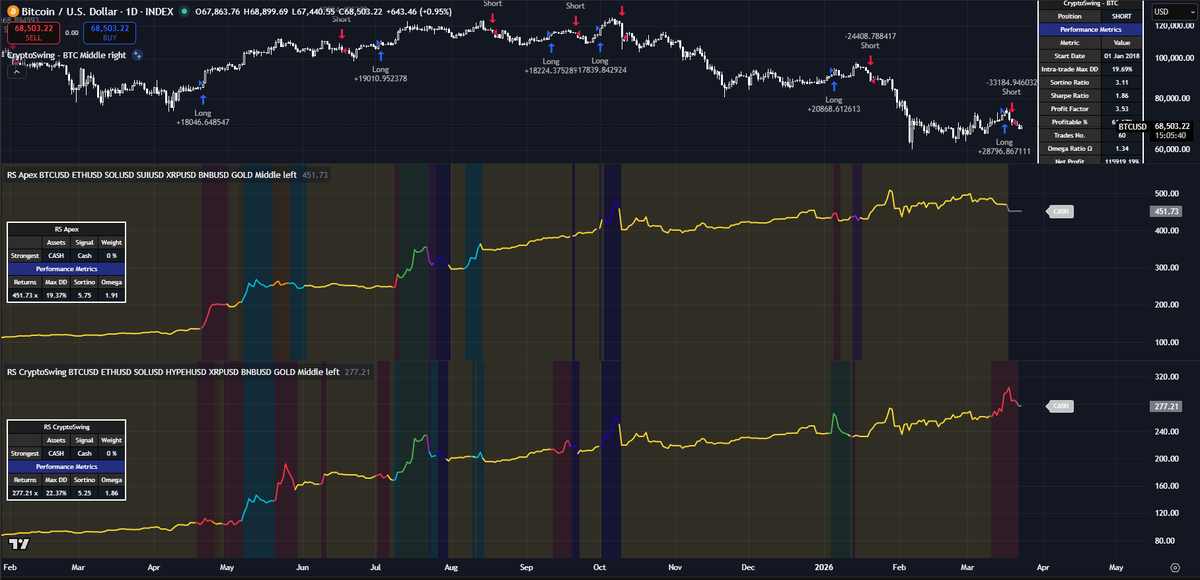Click the 01 Jan 2018 start date value
The image size is (1200, 580).
coord(1121,55)
